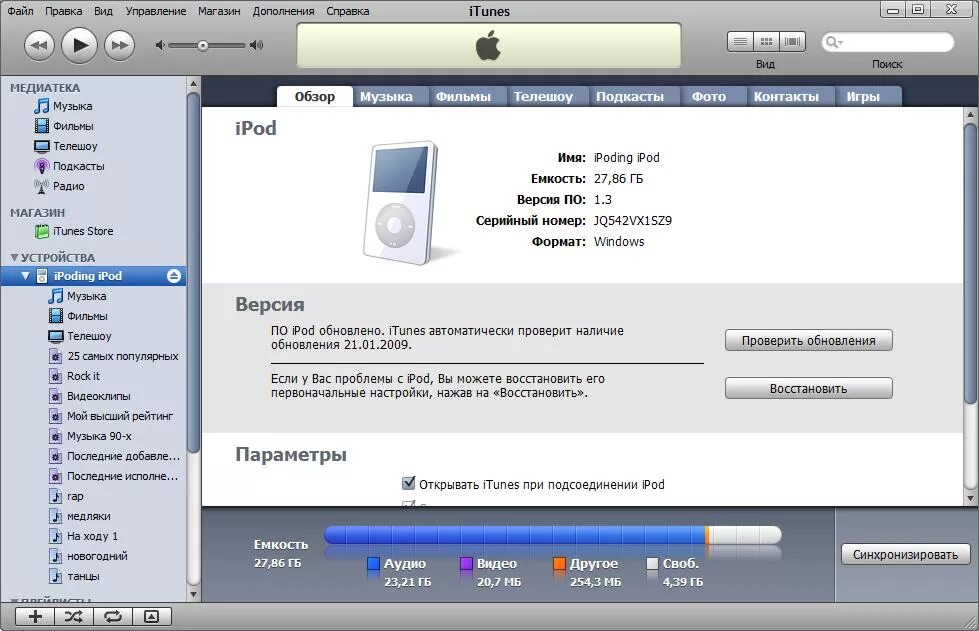979x631 pixels.
Task: Open the Файл menu
Action: click(x=21, y=11)
